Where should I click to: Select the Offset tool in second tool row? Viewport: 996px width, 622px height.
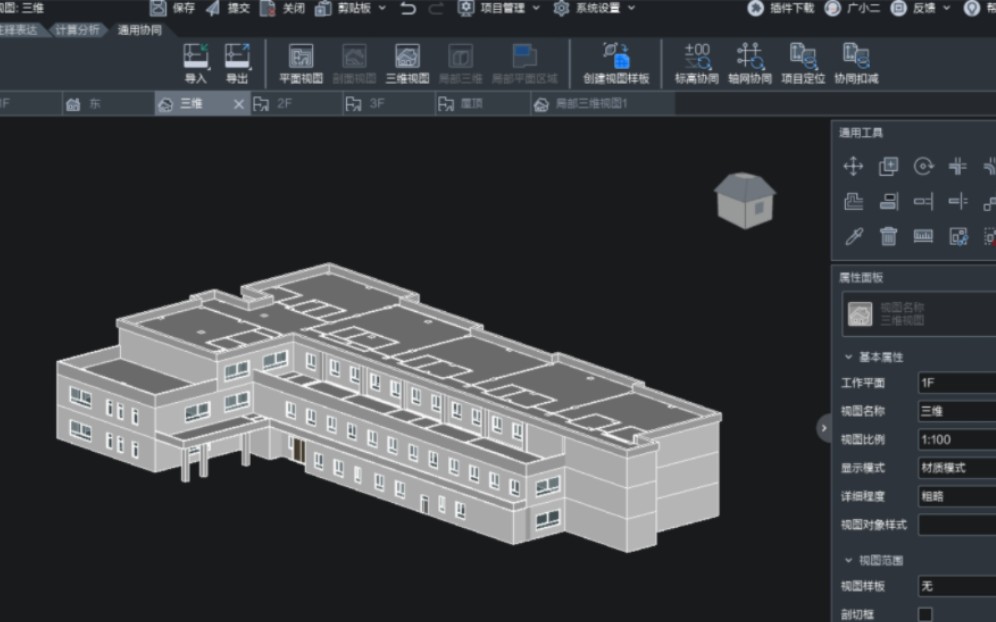pos(853,201)
